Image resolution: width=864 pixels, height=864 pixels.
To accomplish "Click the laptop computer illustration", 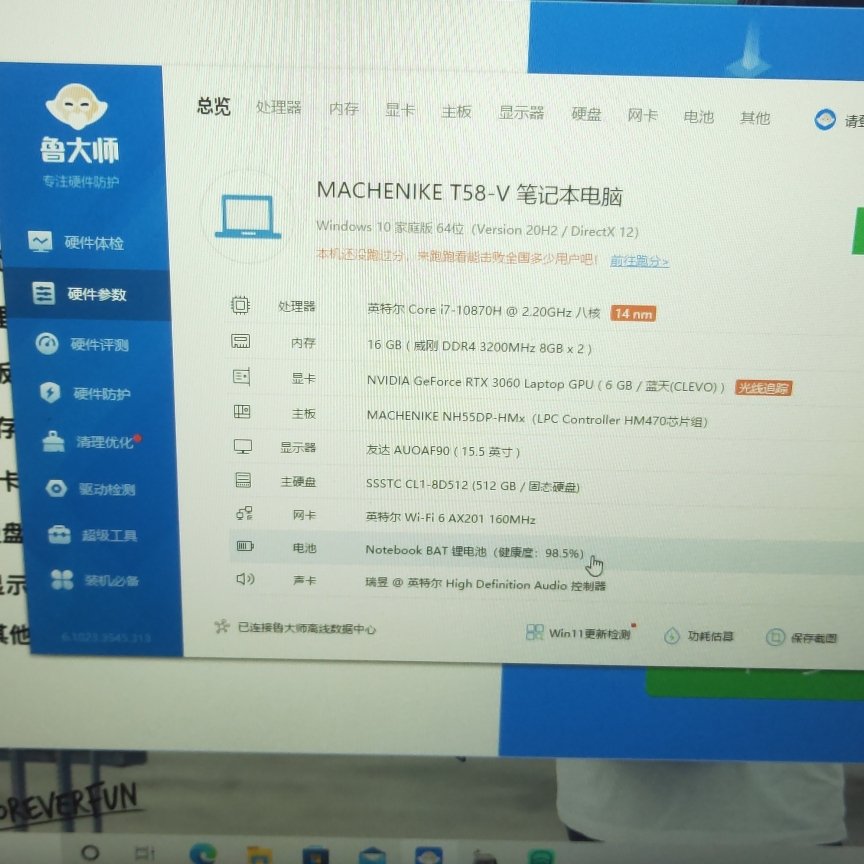I will (x=248, y=218).
